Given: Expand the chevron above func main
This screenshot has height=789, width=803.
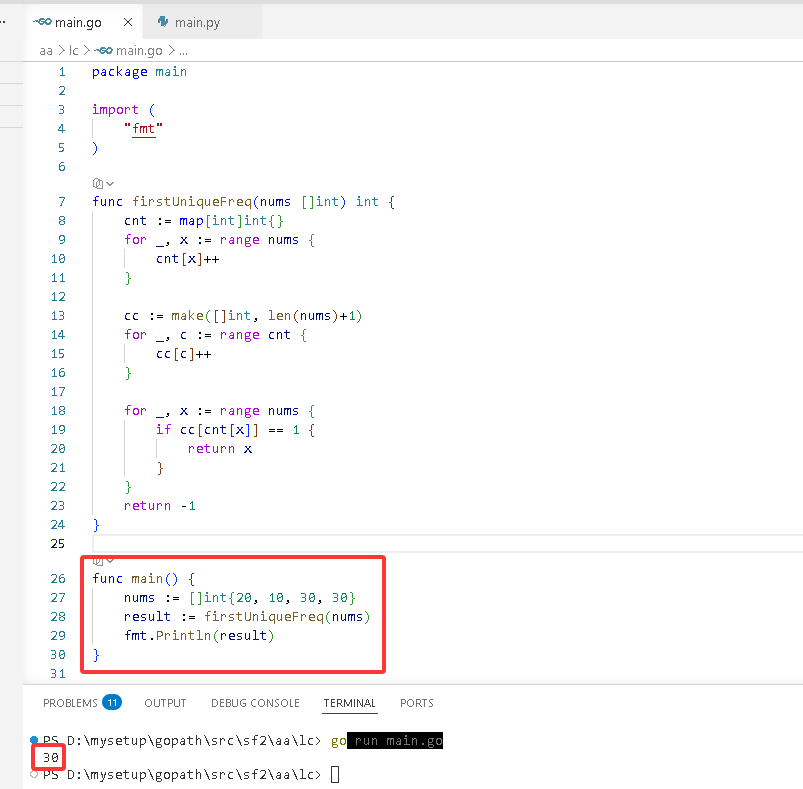Looking at the screenshot, I should tap(110, 560).
